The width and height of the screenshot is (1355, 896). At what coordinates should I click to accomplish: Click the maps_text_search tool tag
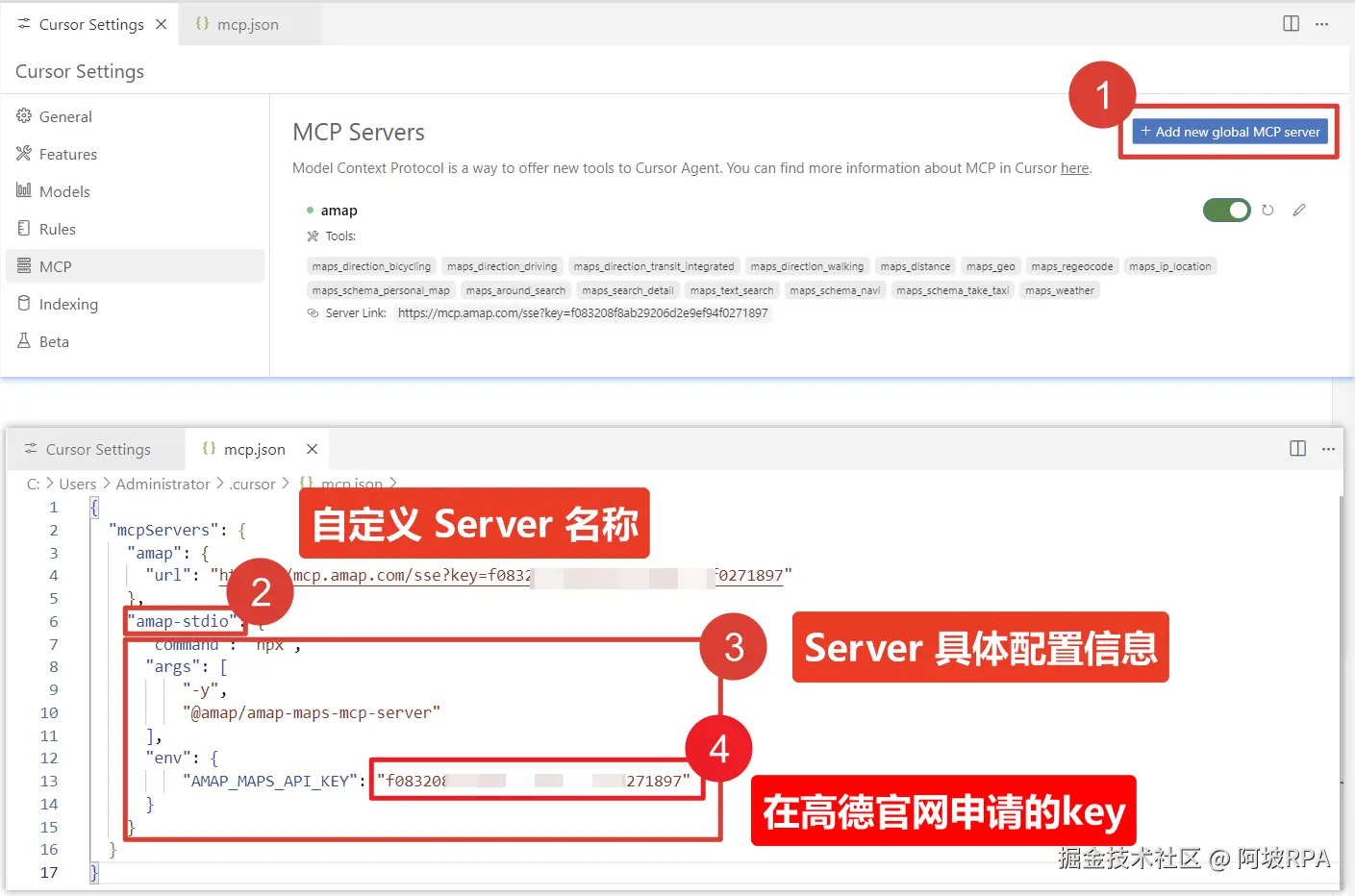(x=732, y=290)
